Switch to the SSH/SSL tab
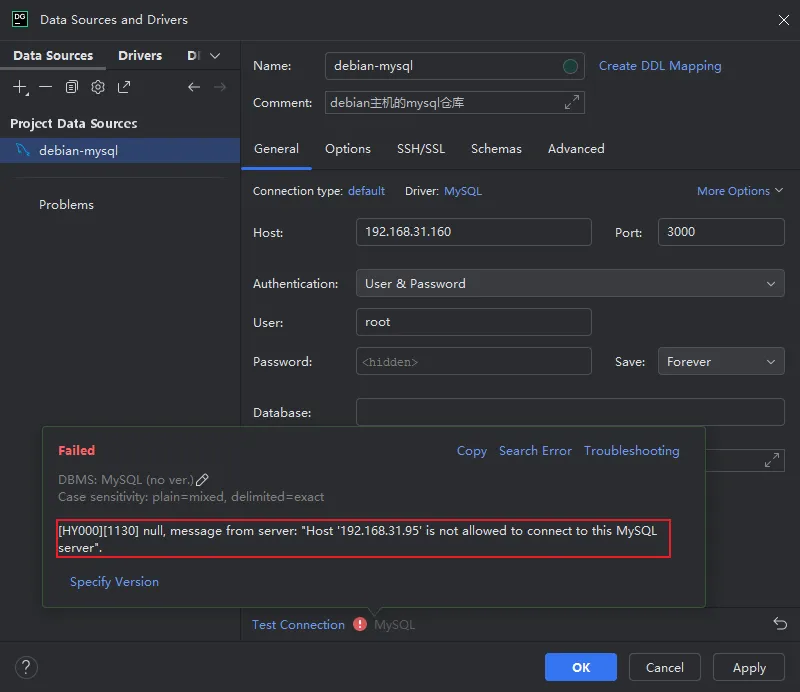Image resolution: width=800 pixels, height=692 pixels. pyautogui.click(x=421, y=149)
